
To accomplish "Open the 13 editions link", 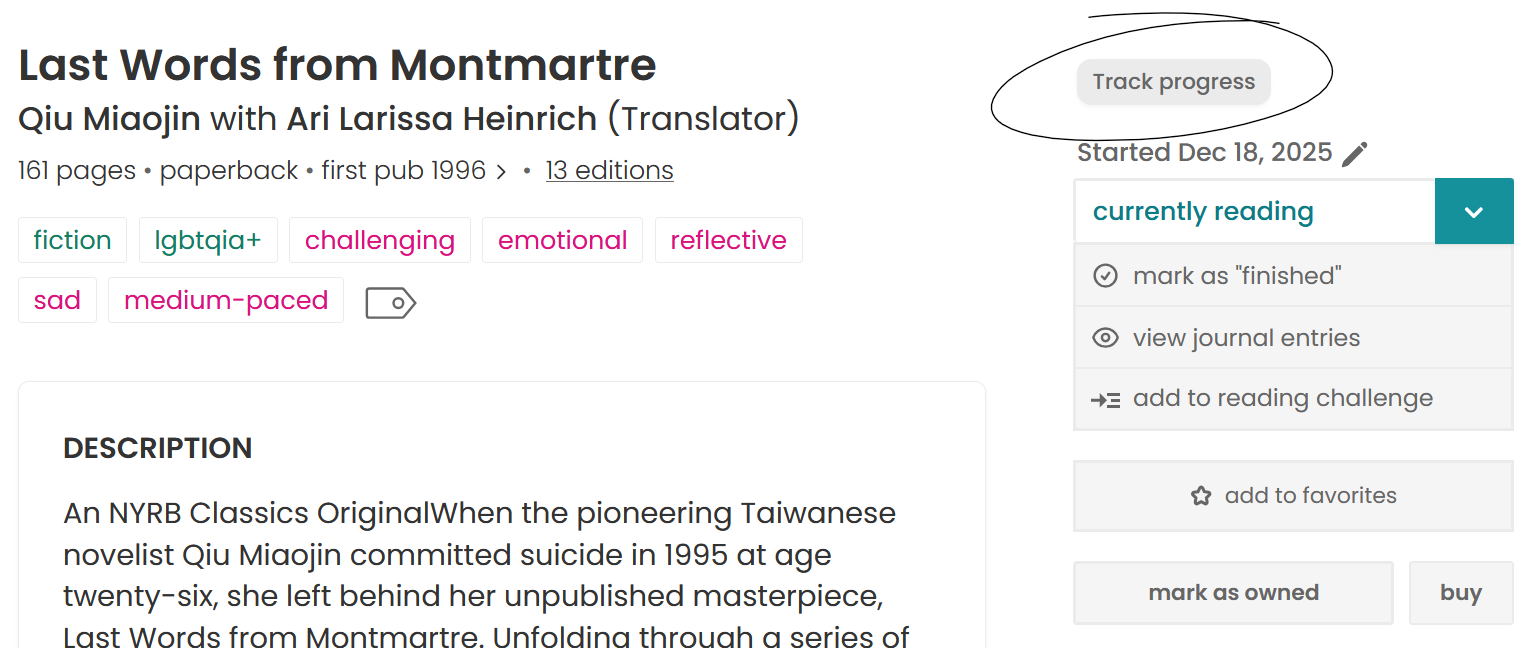I will (x=609, y=171).
